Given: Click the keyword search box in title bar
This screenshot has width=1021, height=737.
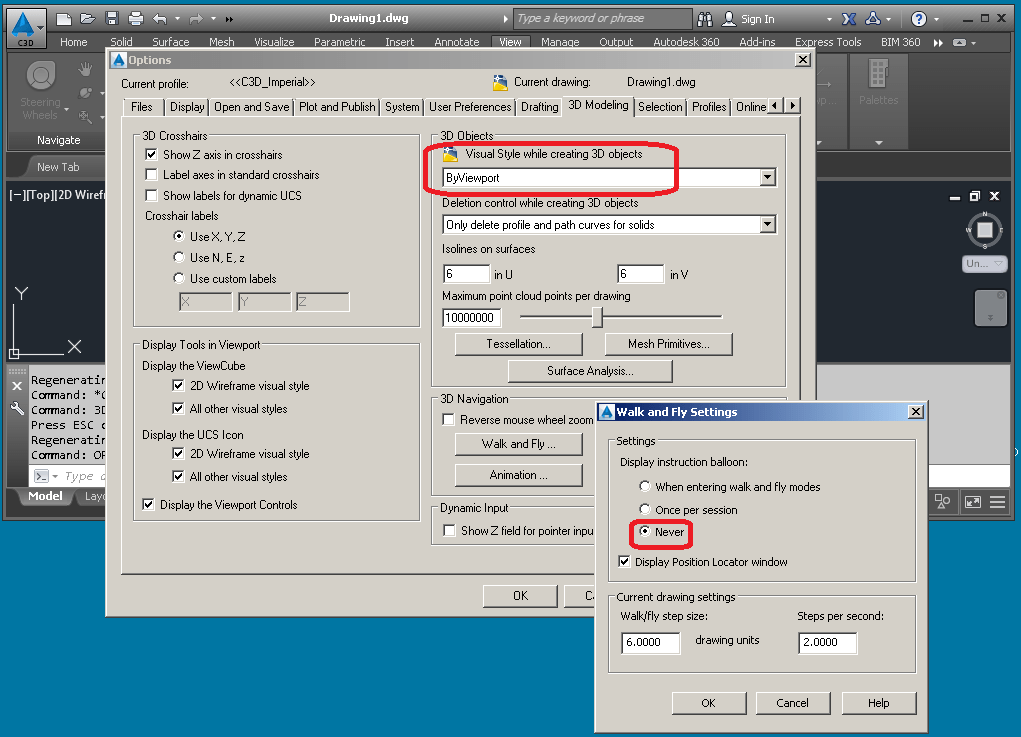Looking at the screenshot, I should [x=602, y=18].
